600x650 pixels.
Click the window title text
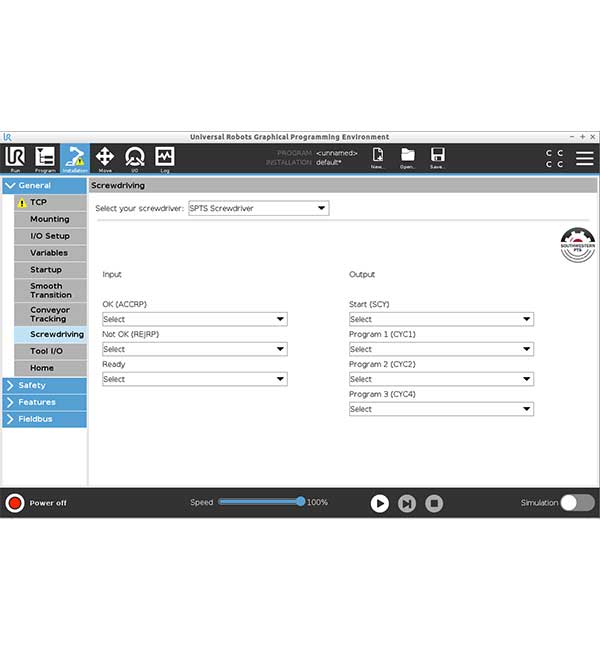289,137
